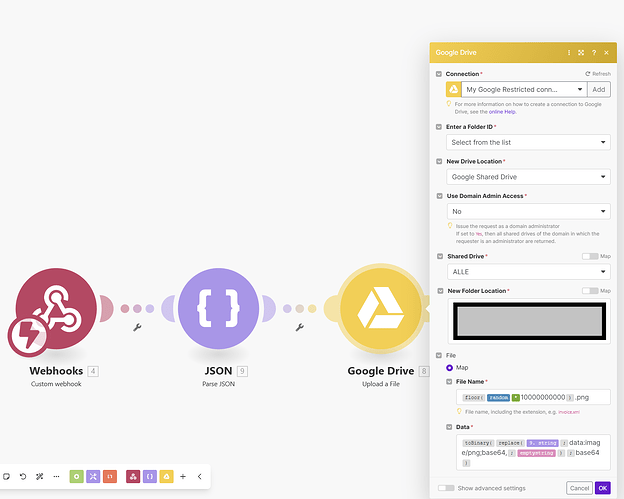
Task: Click the orange text parser tool icon
Action: 110,476
